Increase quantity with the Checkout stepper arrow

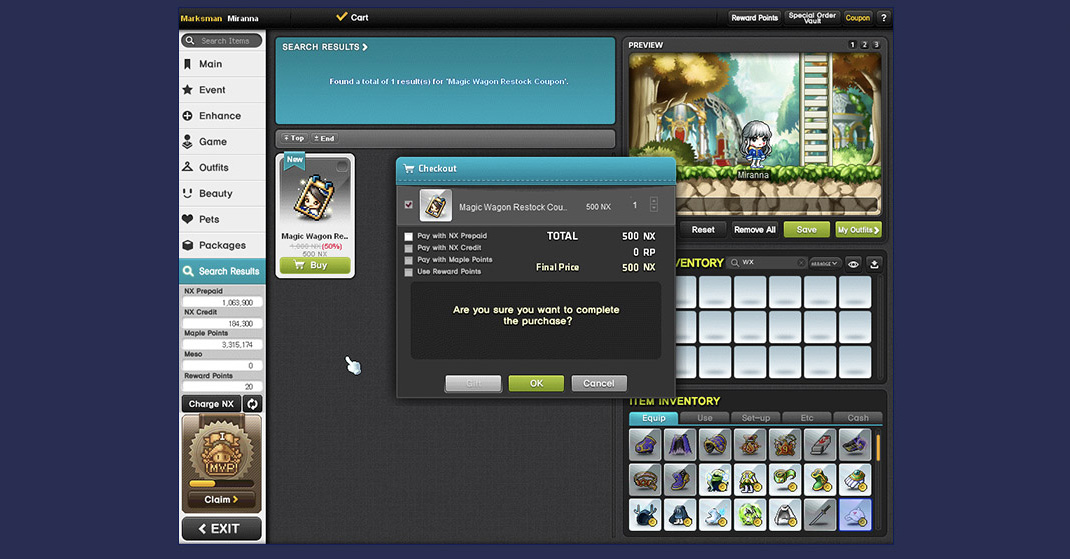click(654, 201)
